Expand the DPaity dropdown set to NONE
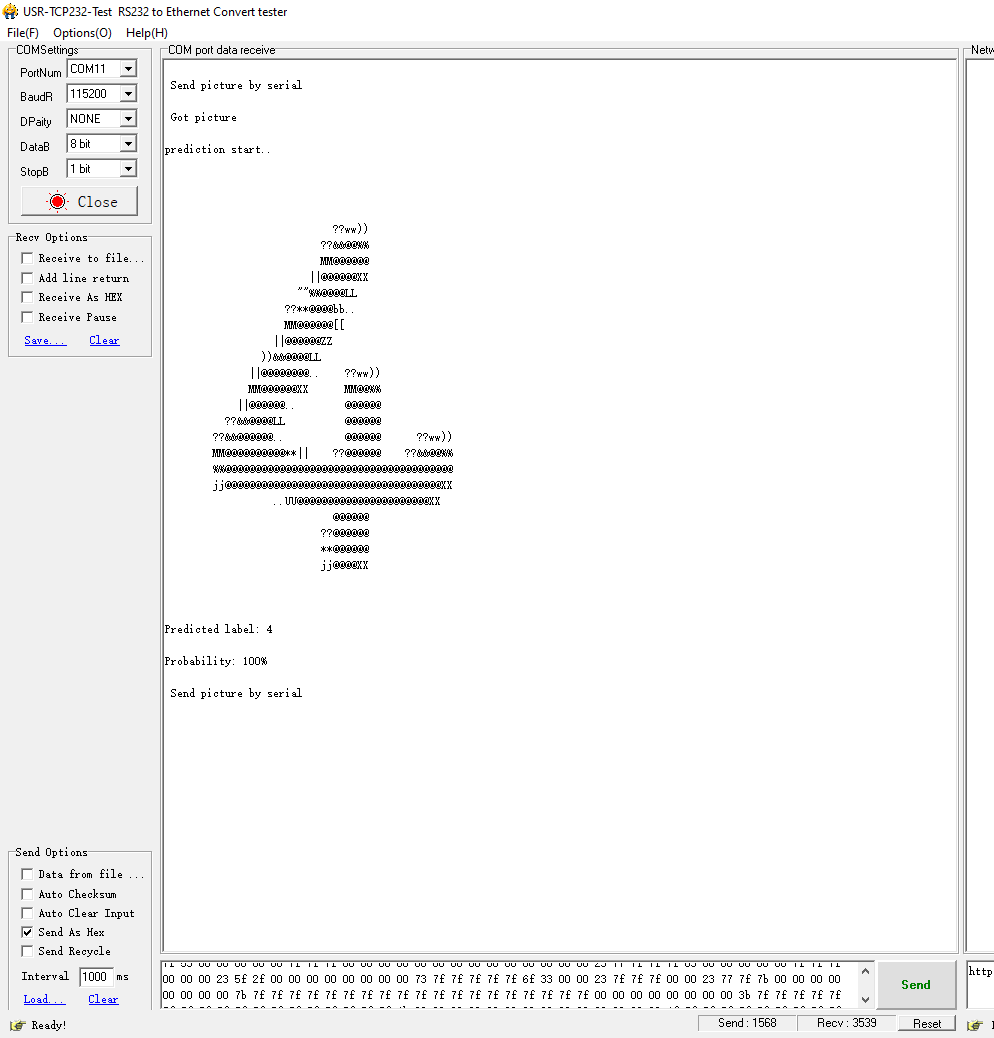This screenshot has width=994, height=1038. pyautogui.click(x=128, y=118)
